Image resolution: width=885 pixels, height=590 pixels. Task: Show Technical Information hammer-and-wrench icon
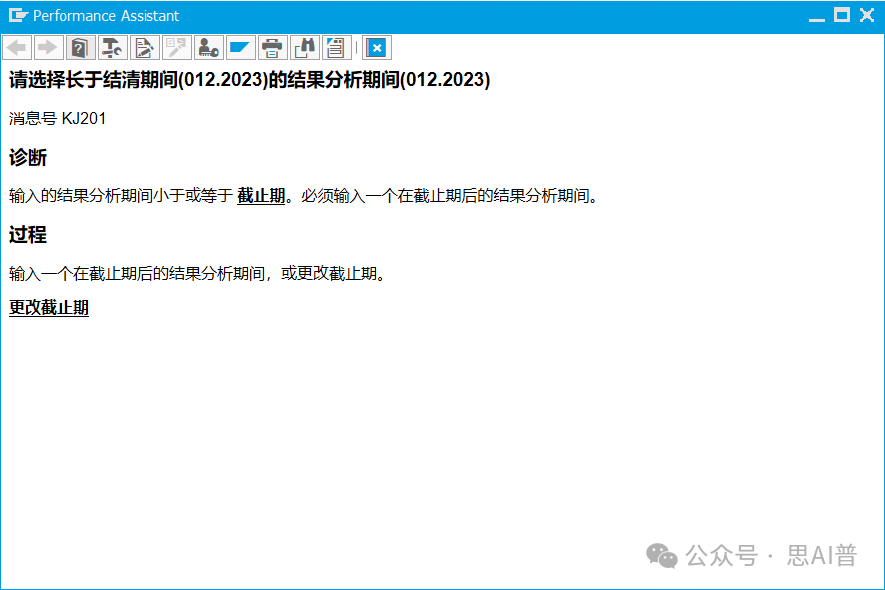pyautogui.click(x=112, y=47)
